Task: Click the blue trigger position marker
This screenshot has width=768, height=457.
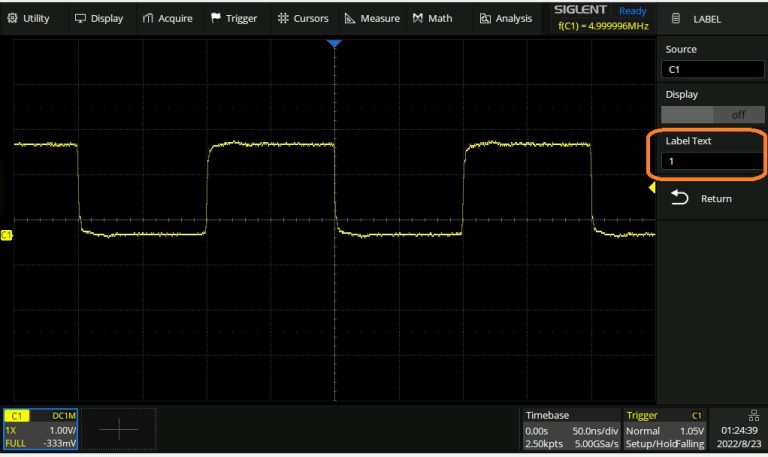Action: [x=335, y=44]
